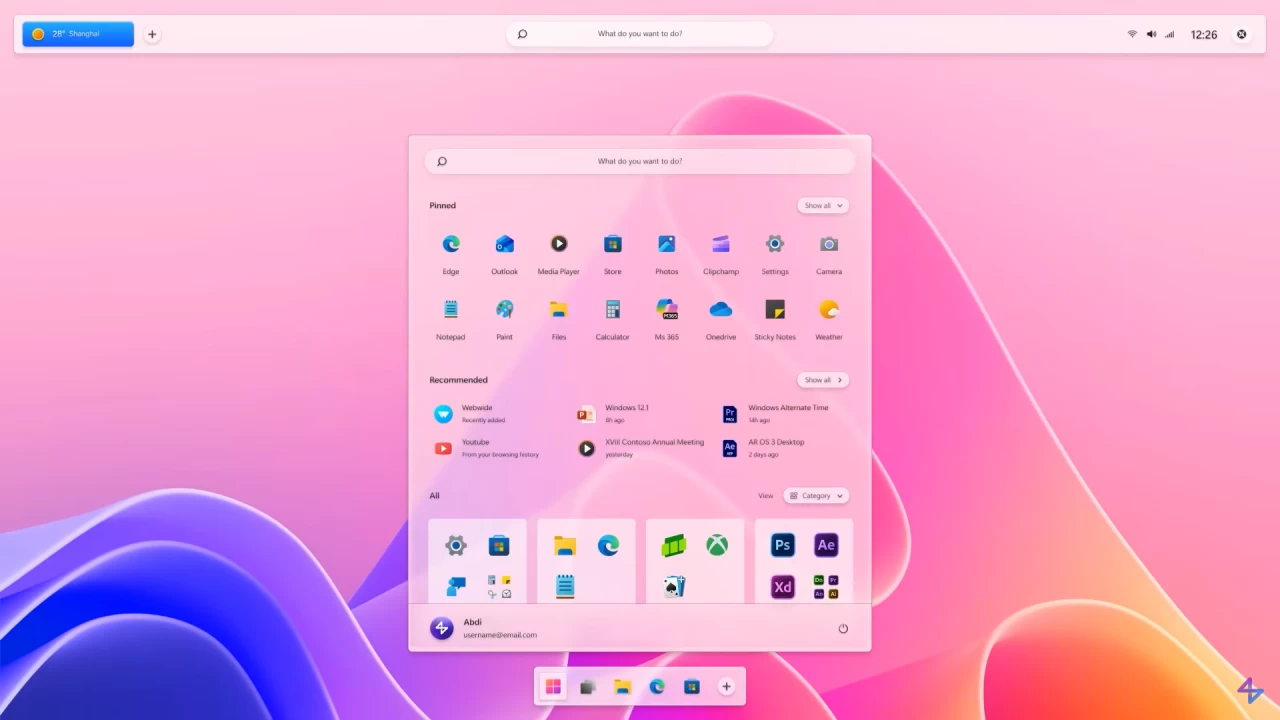The image size is (1280, 720).
Task: Select the Adobe Xd icon
Action: (x=782, y=587)
